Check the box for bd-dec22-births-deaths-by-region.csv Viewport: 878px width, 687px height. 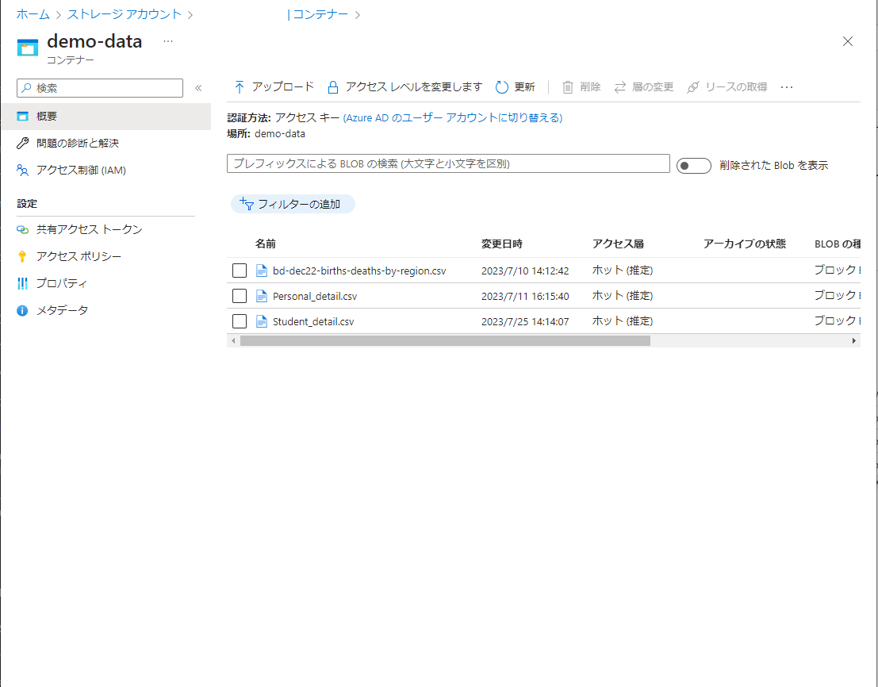pyautogui.click(x=239, y=271)
